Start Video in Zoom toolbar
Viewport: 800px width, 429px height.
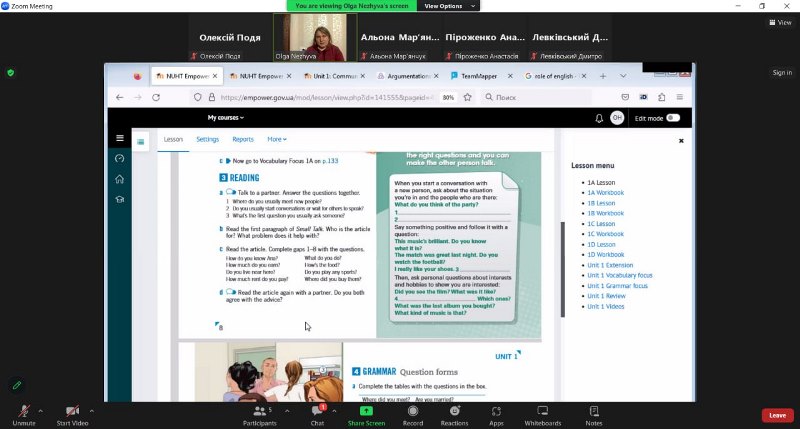pos(72,415)
